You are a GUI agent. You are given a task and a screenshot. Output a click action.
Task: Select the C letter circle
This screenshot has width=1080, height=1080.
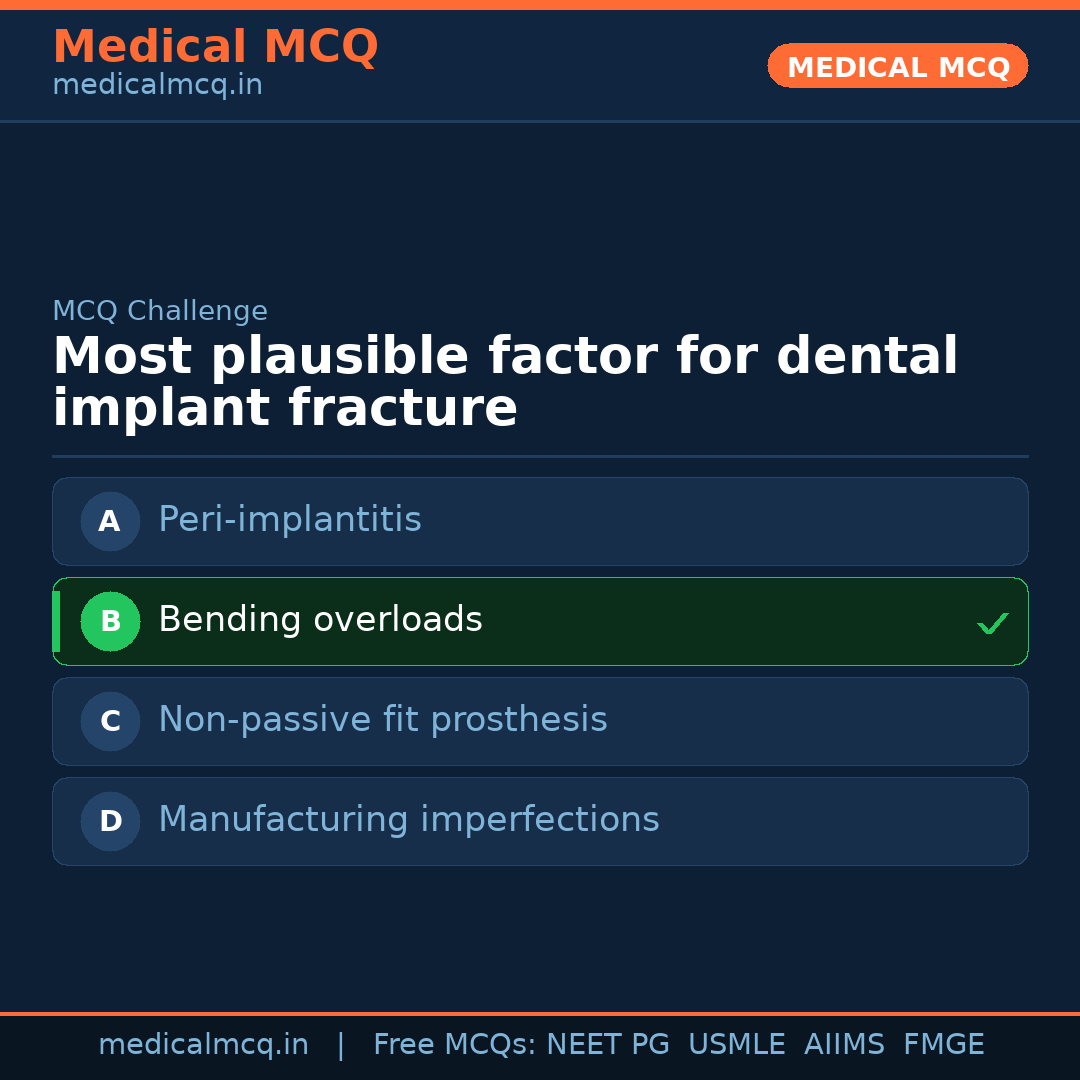click(x=110, y=721)
